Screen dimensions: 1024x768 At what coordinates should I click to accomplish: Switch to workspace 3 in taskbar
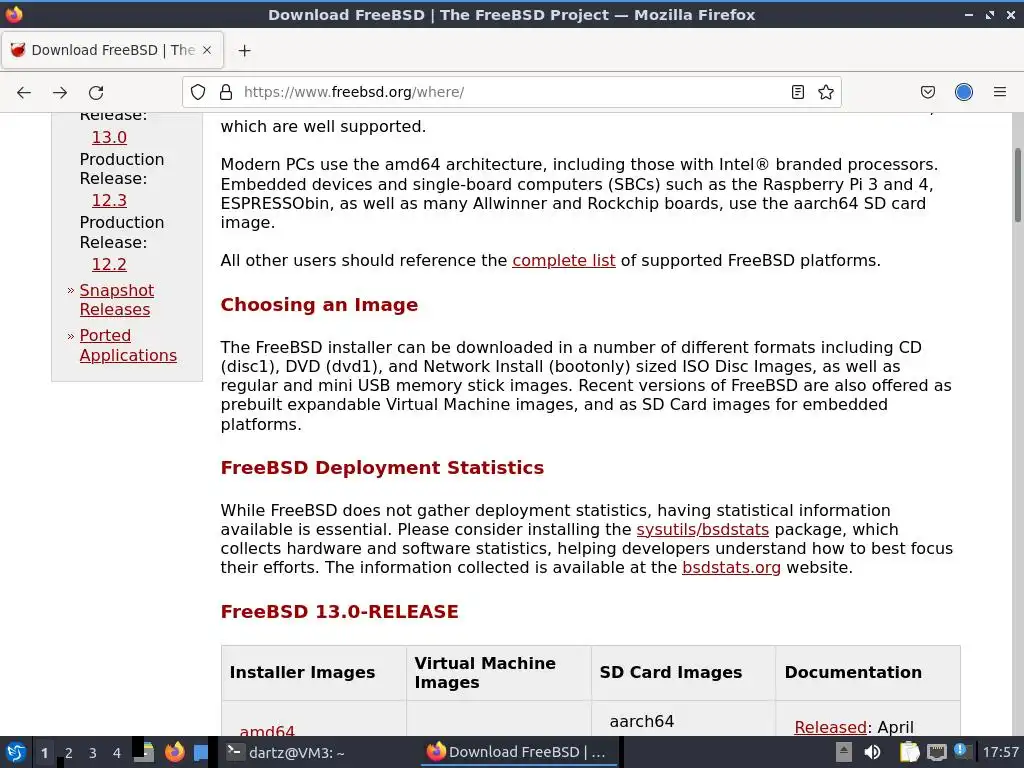pos(93,753)
